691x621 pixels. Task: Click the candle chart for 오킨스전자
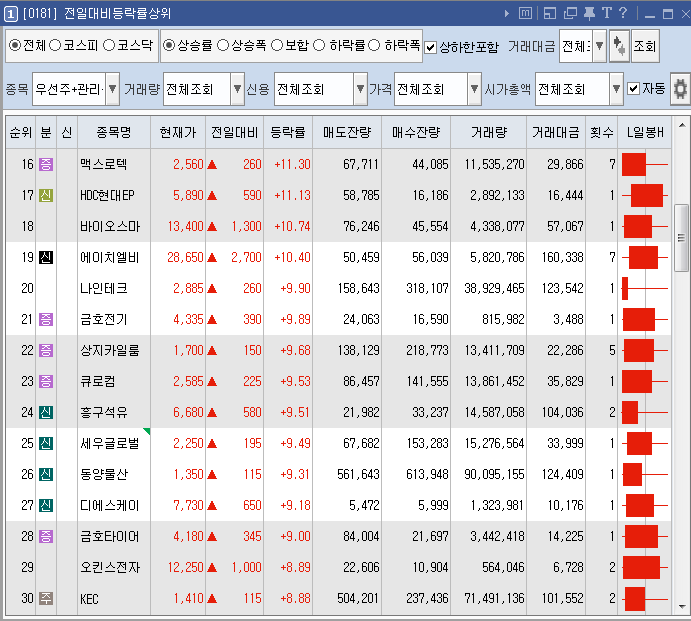tap(645, 568)
